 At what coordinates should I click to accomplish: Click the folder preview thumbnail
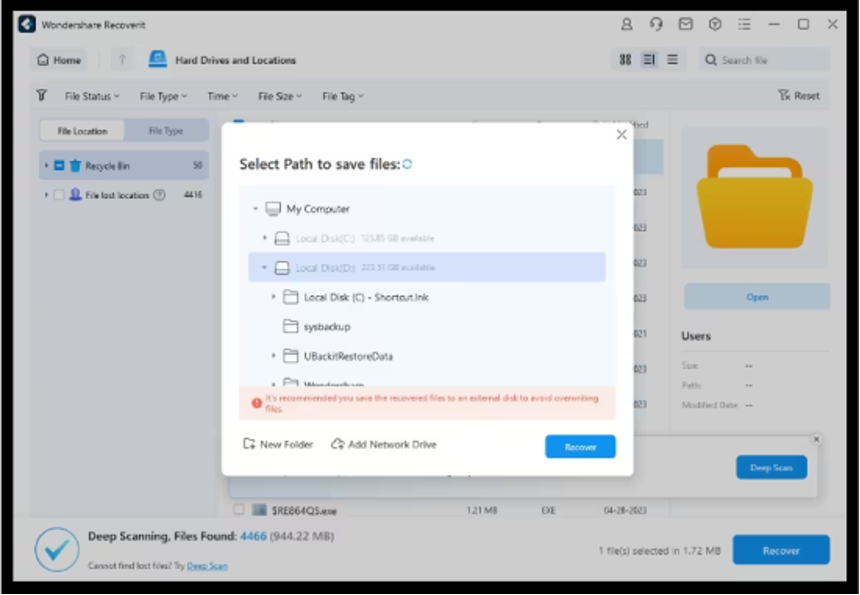(755, 198)
